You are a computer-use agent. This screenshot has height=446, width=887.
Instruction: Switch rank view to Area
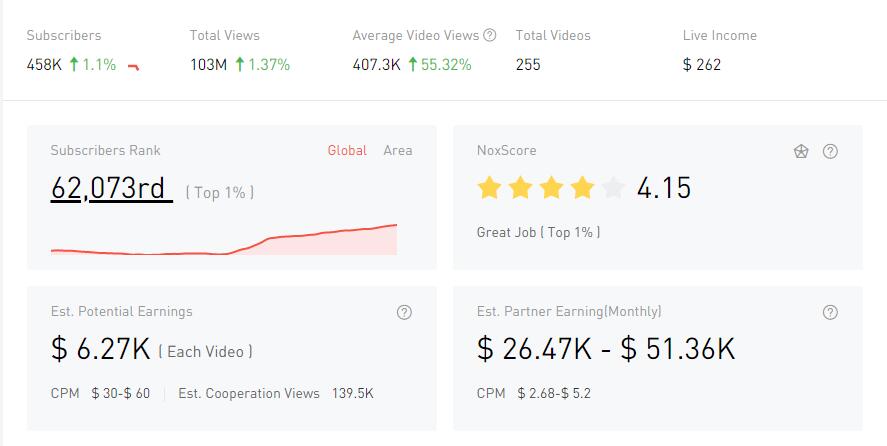click(x=398, y=151)
